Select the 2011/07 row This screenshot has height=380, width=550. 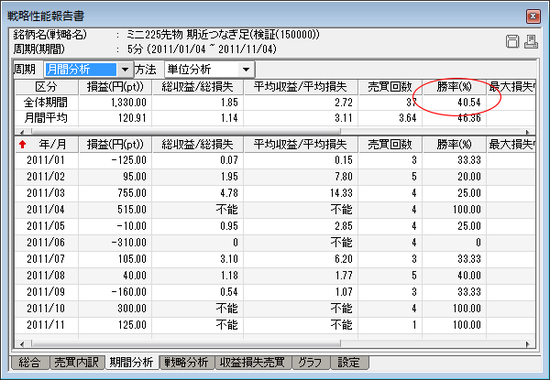275,259
